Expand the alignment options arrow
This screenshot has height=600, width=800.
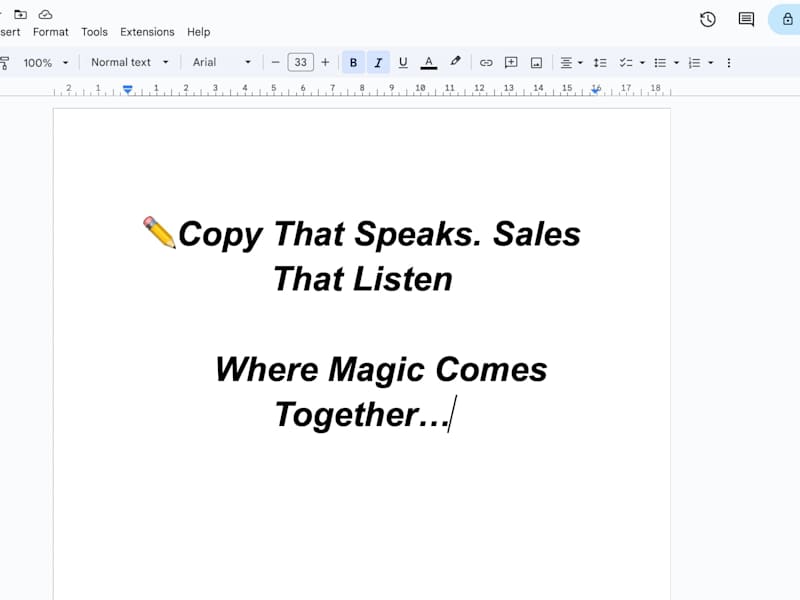click(580, 63)
